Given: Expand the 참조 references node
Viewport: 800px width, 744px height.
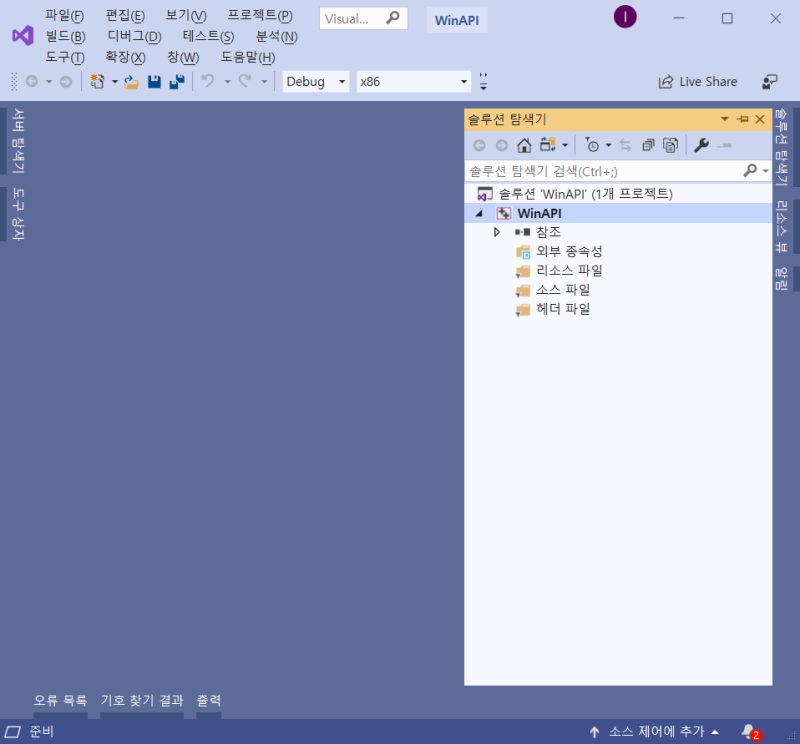Looking at the screenshot, I should coord(497,232).
